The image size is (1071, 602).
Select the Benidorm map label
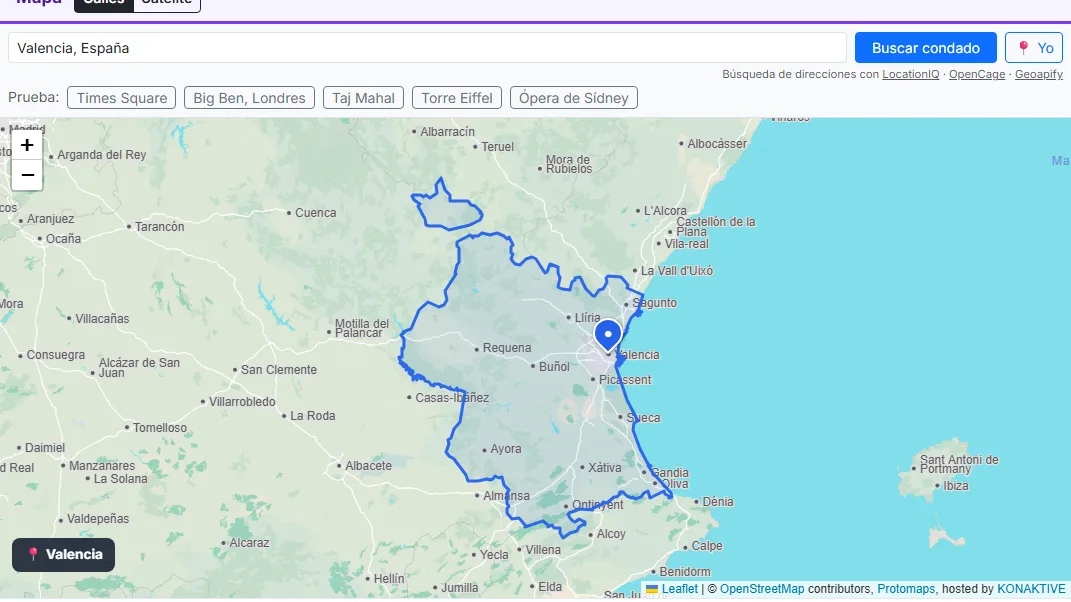(x=684, y=571)
